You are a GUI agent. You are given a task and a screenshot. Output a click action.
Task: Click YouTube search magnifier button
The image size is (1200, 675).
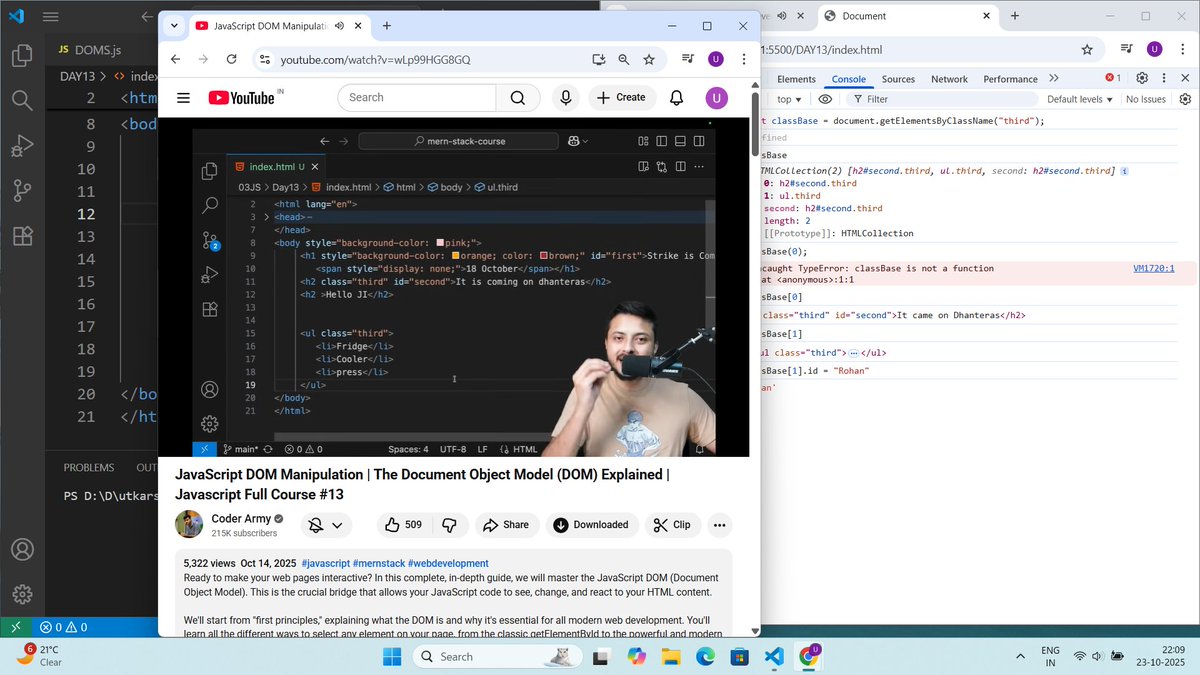(x=517, y=97)
